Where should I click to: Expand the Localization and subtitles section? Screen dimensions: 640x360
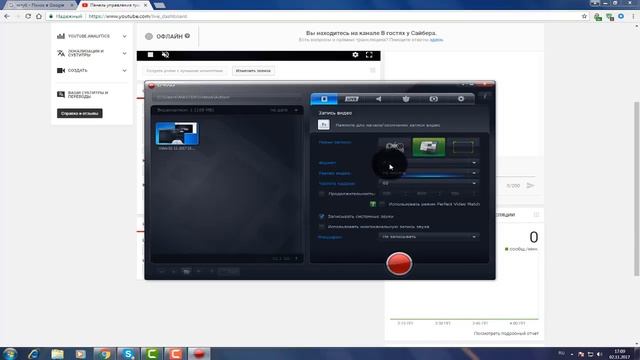(x=124, y=53)
